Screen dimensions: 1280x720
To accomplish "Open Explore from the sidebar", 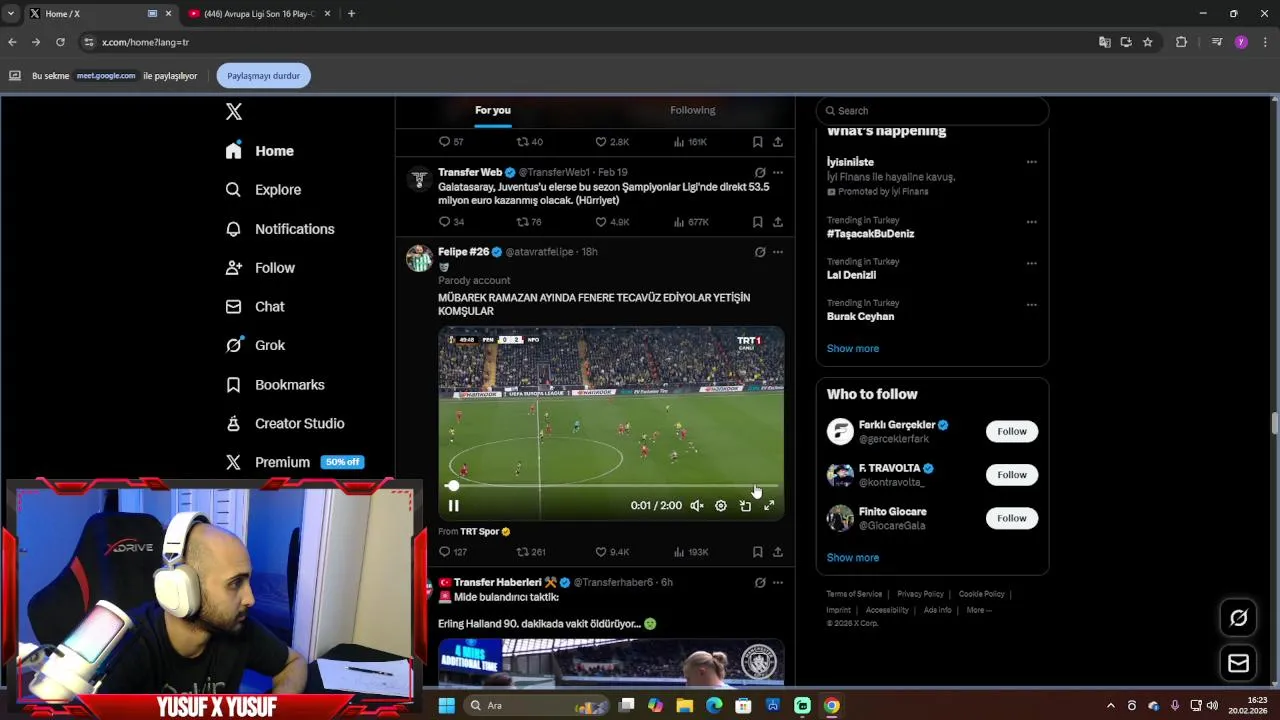I will 264,190.
